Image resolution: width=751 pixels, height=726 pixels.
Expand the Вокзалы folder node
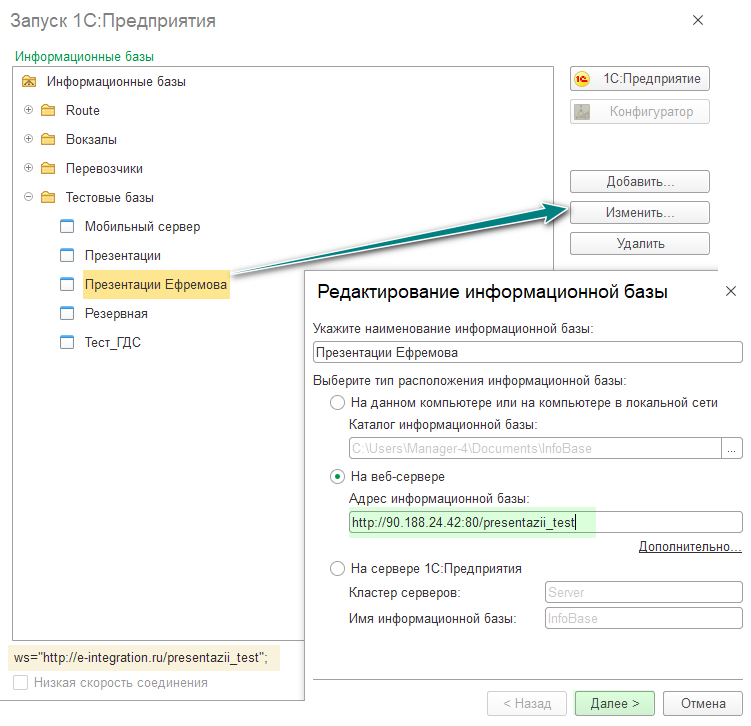(28, 139)
